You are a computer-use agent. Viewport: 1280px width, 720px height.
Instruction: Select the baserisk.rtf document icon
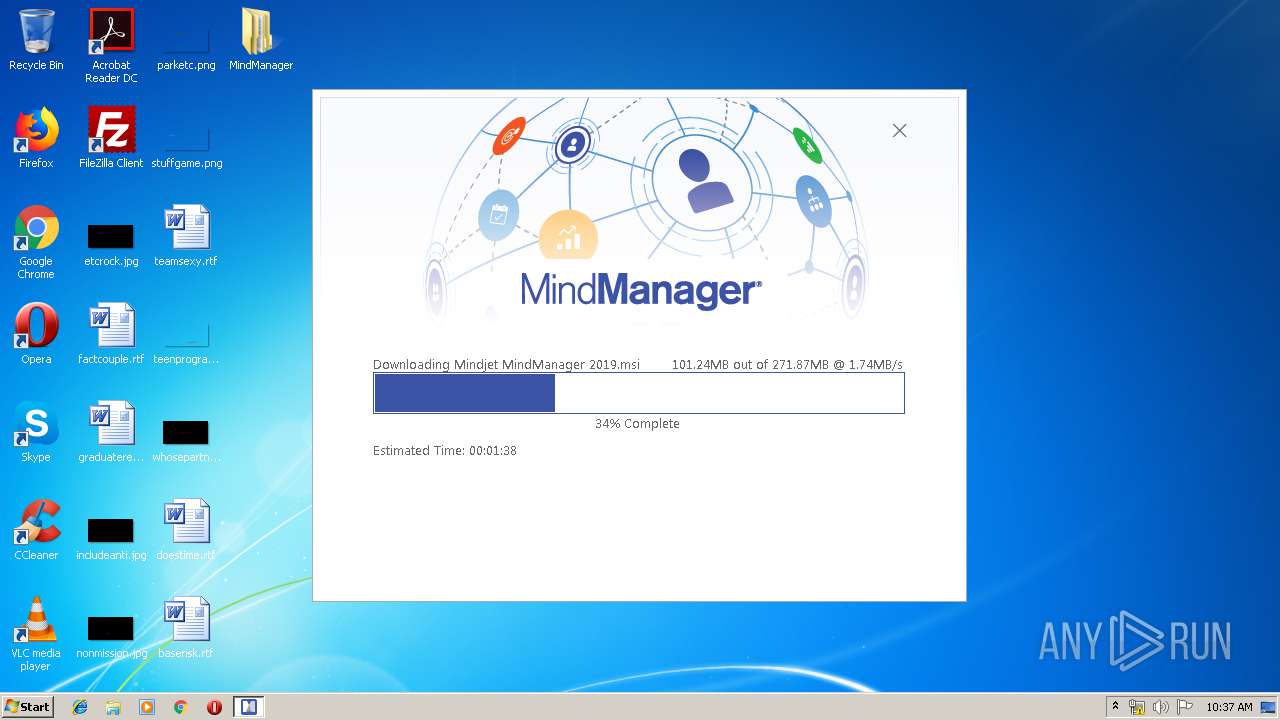coord(186,628)
